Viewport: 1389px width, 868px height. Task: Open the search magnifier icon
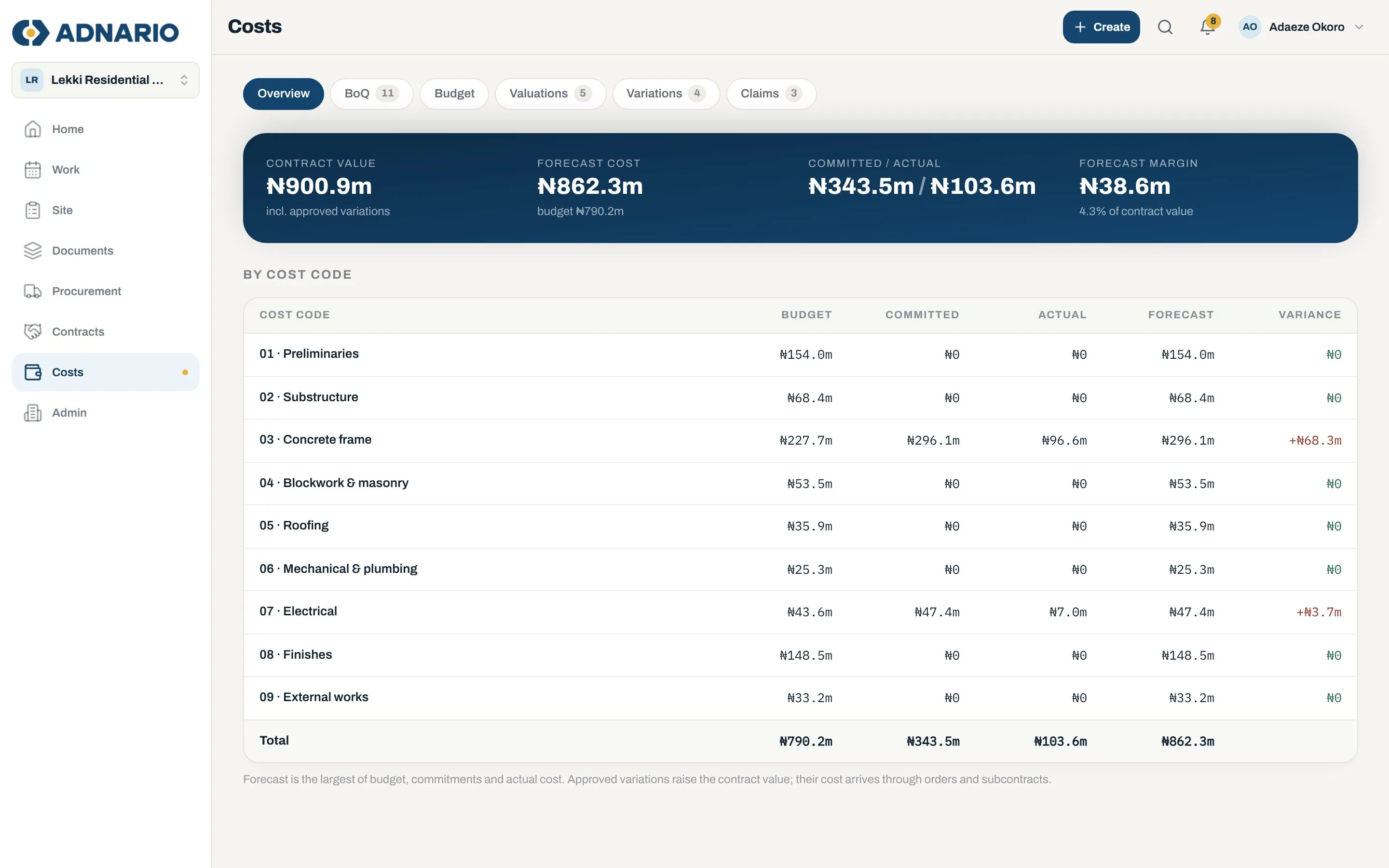pos(1165,27)
